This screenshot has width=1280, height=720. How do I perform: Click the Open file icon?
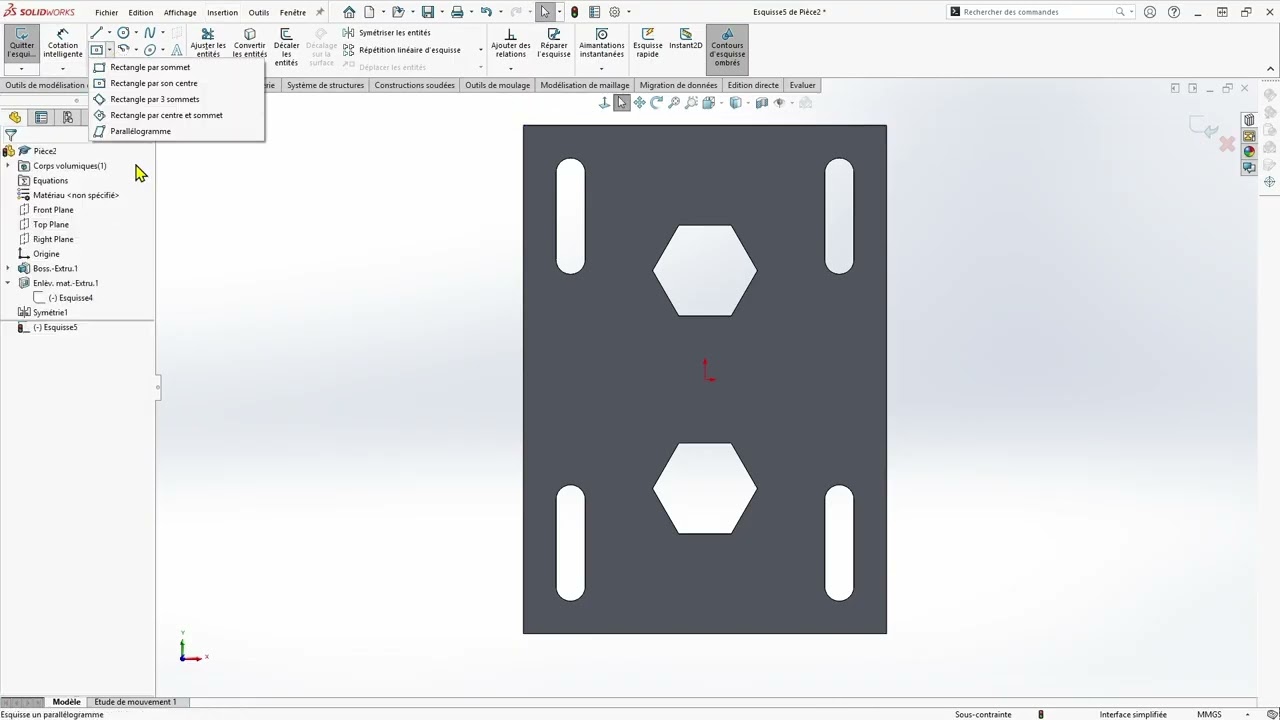coord(398,12)
